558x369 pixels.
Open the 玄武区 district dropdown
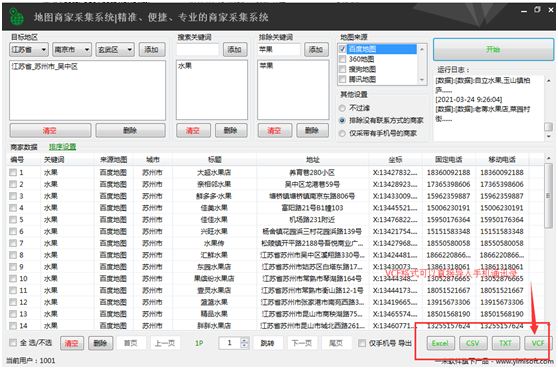pos(115,49)
